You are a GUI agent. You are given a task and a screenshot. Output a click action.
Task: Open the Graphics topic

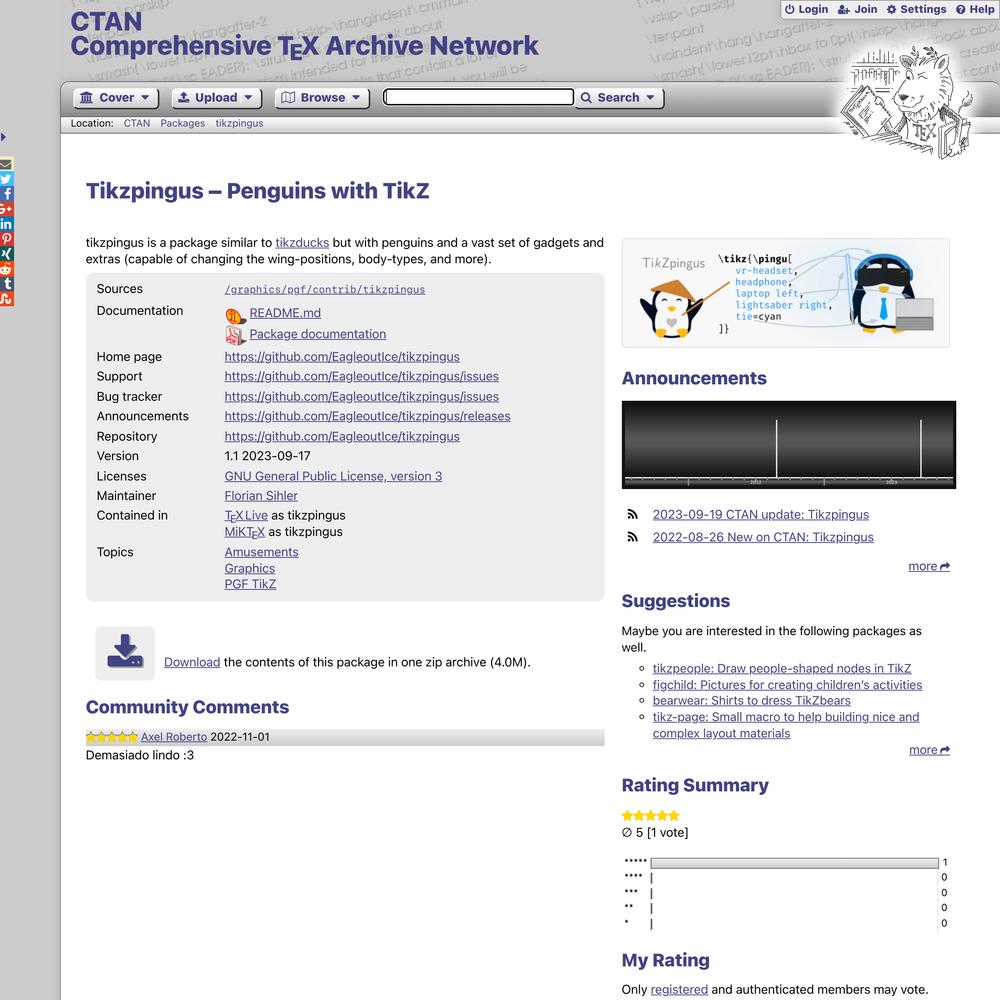tap(250, 568)
